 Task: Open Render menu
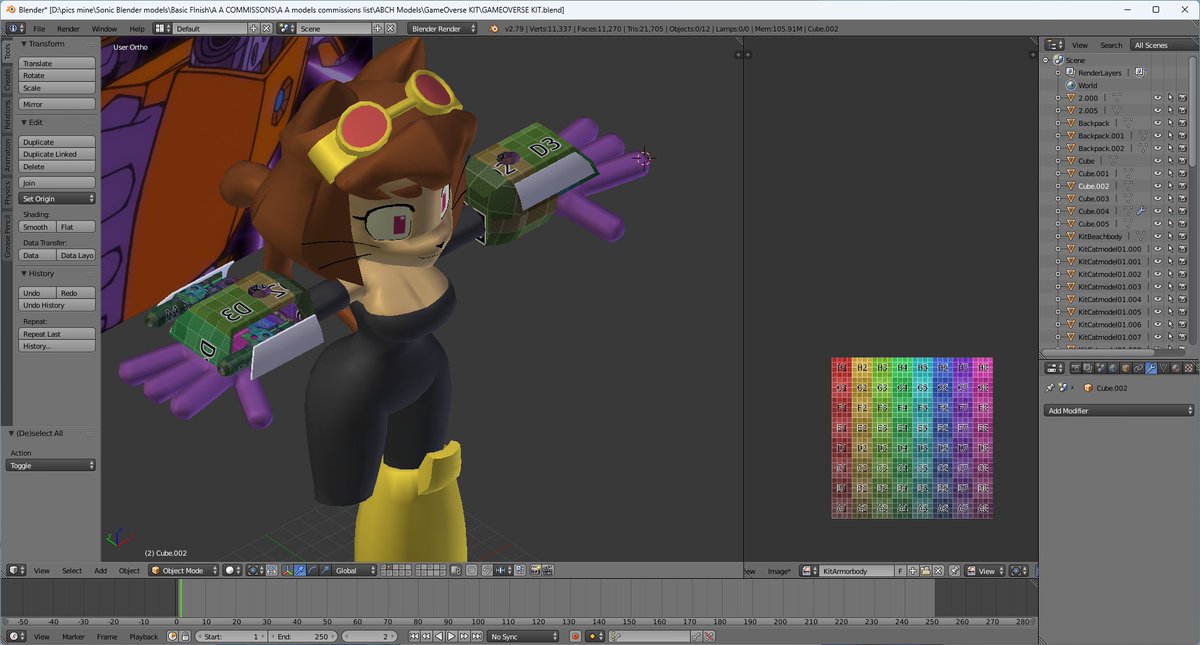point(68,29)
